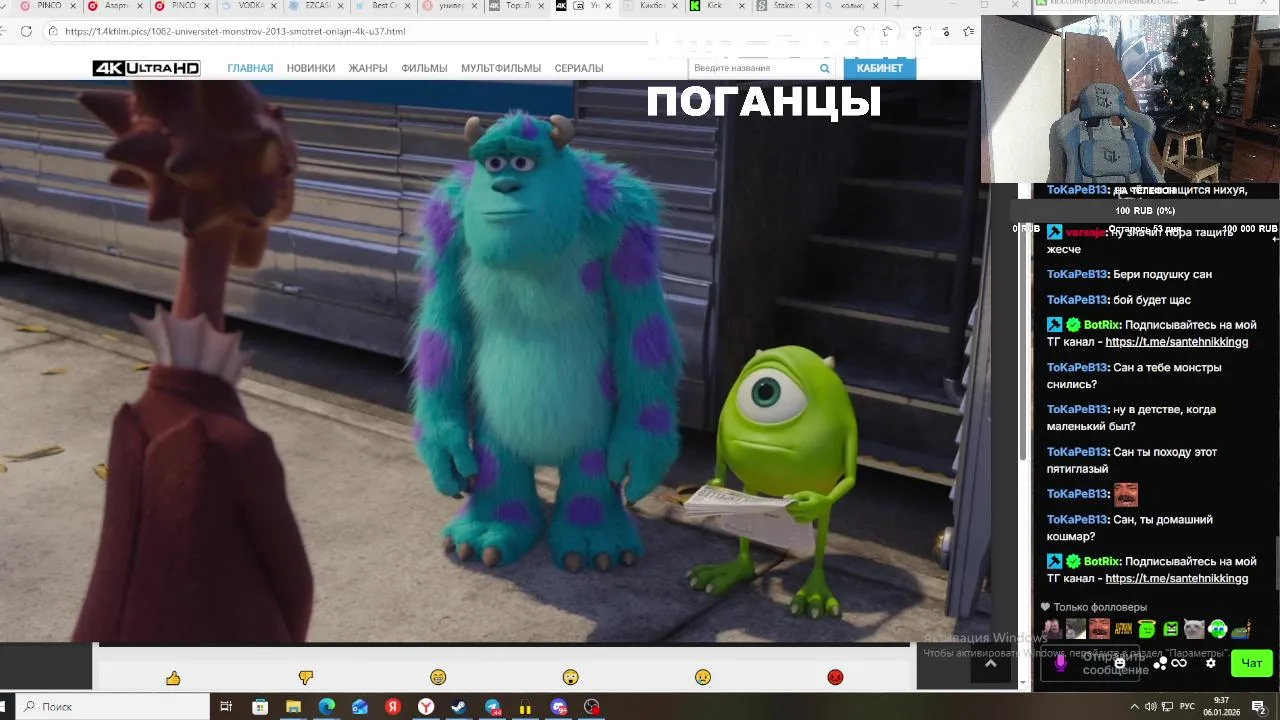Switch to the Stake browser tab
Image resolution: width=1280 pixels, height=720 pixels.
click(x=785, y=6)
